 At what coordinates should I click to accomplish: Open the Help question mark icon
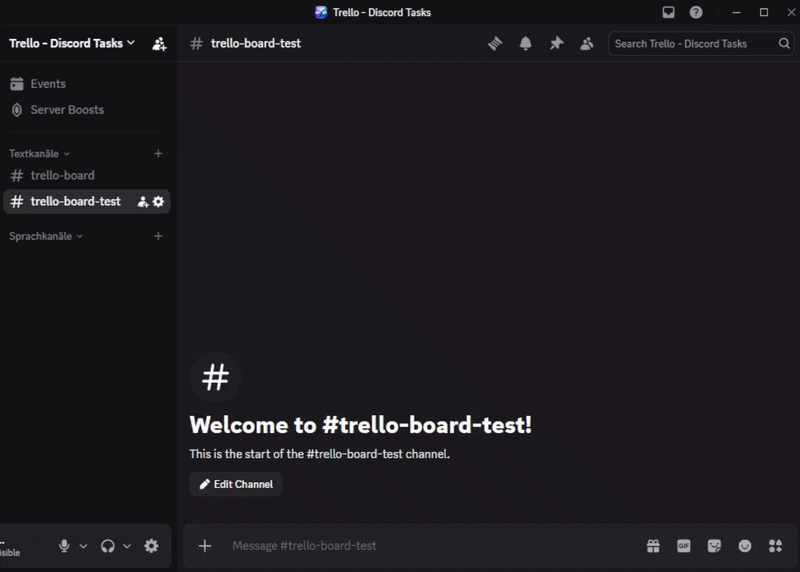click(696, 12)
